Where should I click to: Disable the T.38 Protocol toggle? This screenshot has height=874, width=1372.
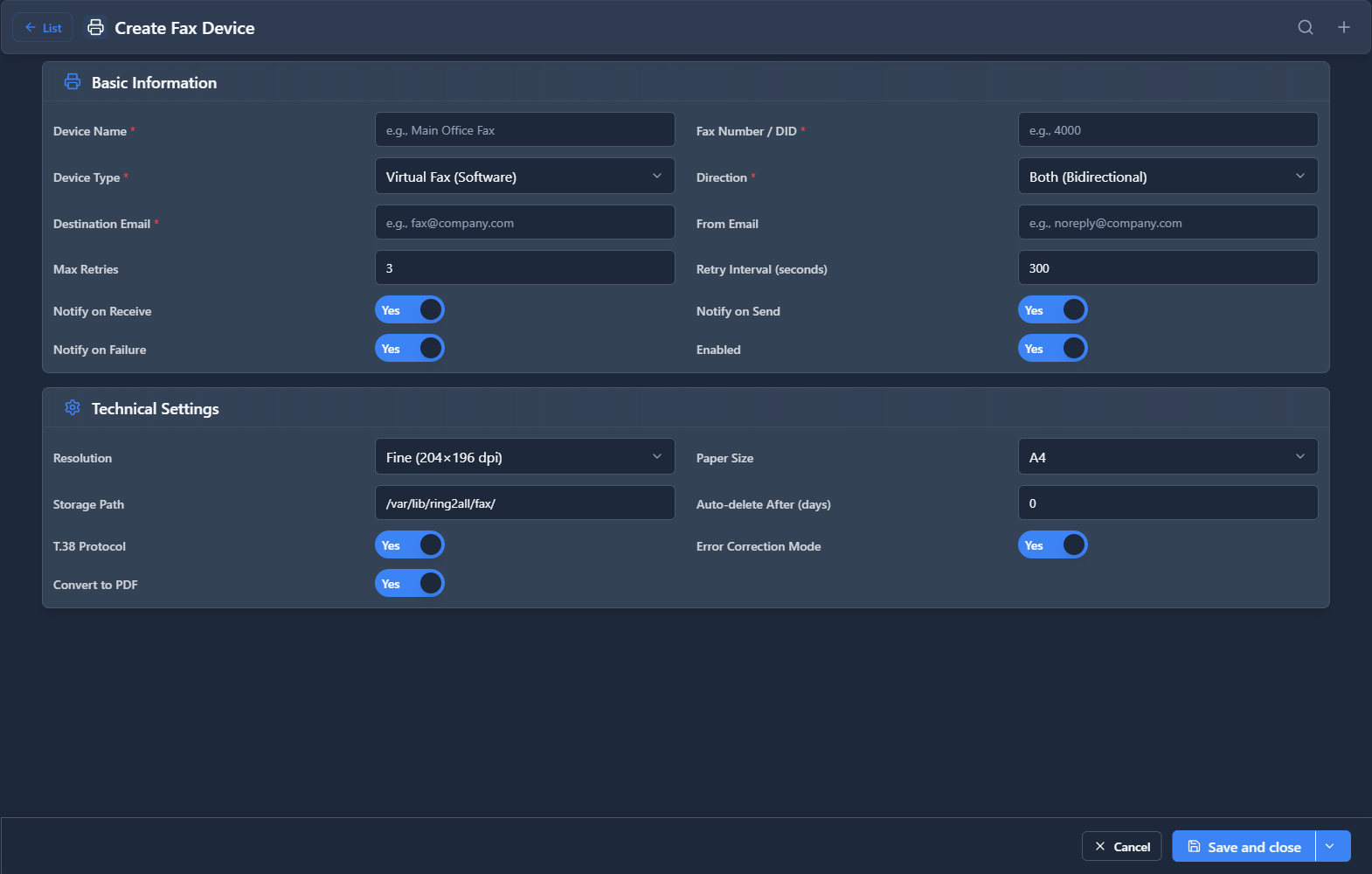(x=410, y=545)
